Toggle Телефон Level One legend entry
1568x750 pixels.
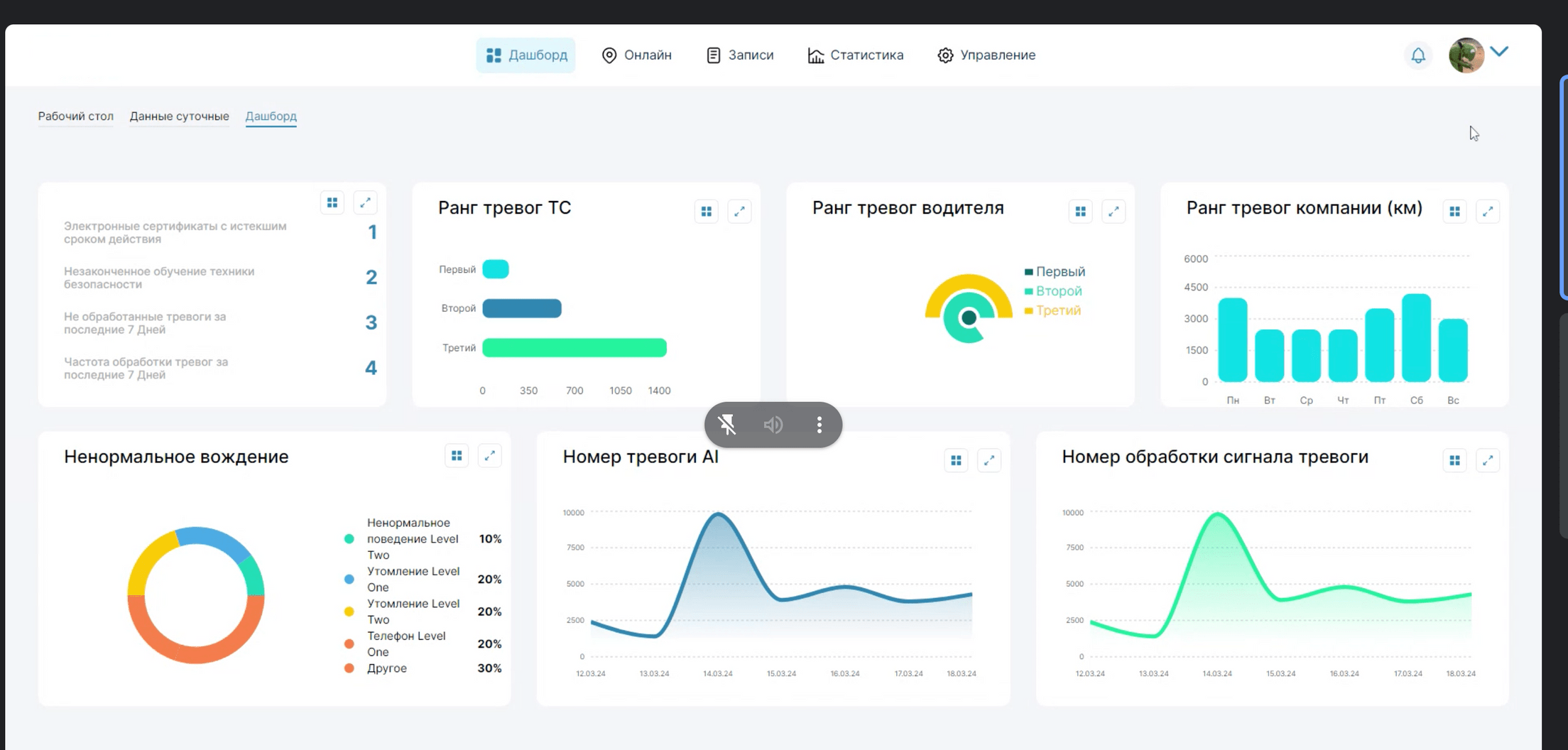(423, 643)
